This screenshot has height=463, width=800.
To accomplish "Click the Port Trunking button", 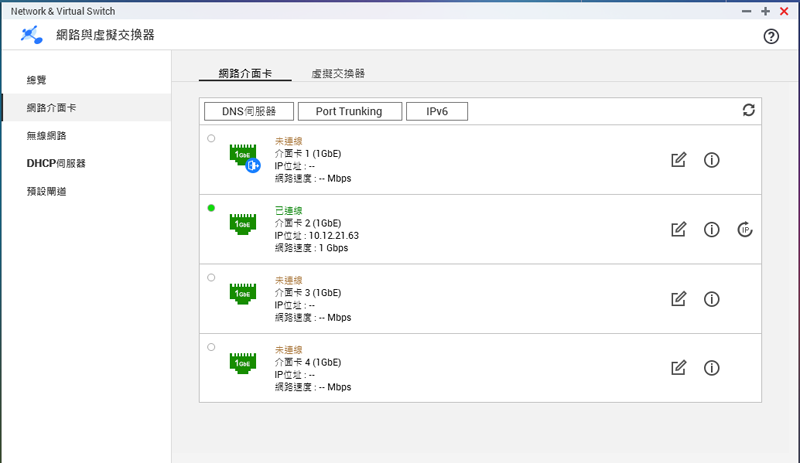I will coord(348,111).
